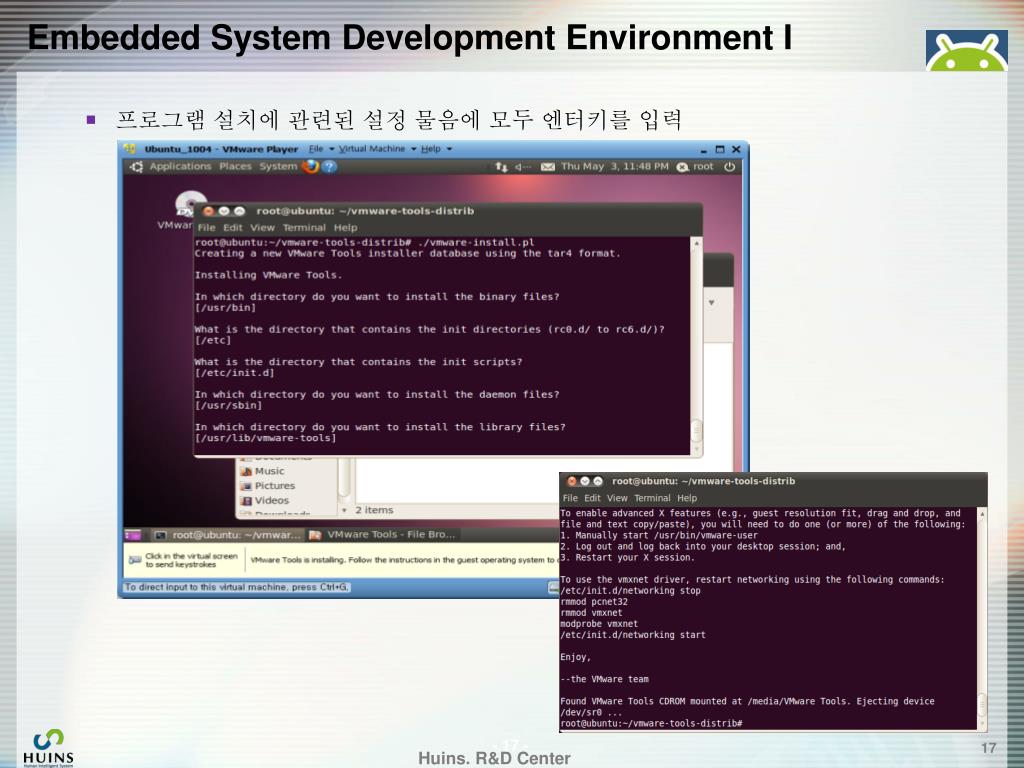1024x768 pixels.
Task: Open File menu in the upper terminal window
Action: 206,227
